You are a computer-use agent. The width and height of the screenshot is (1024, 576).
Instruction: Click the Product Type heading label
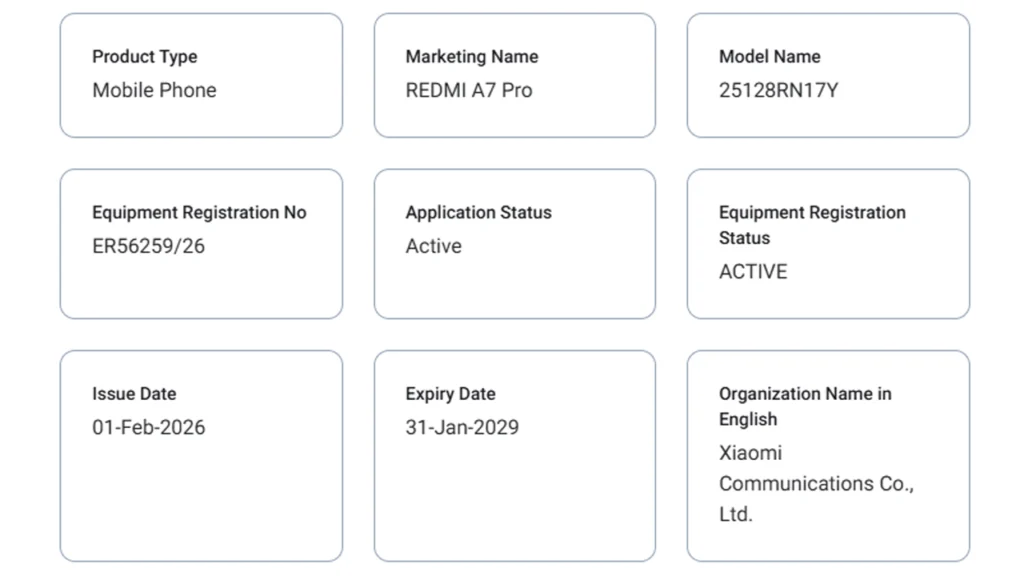[145, 57]
